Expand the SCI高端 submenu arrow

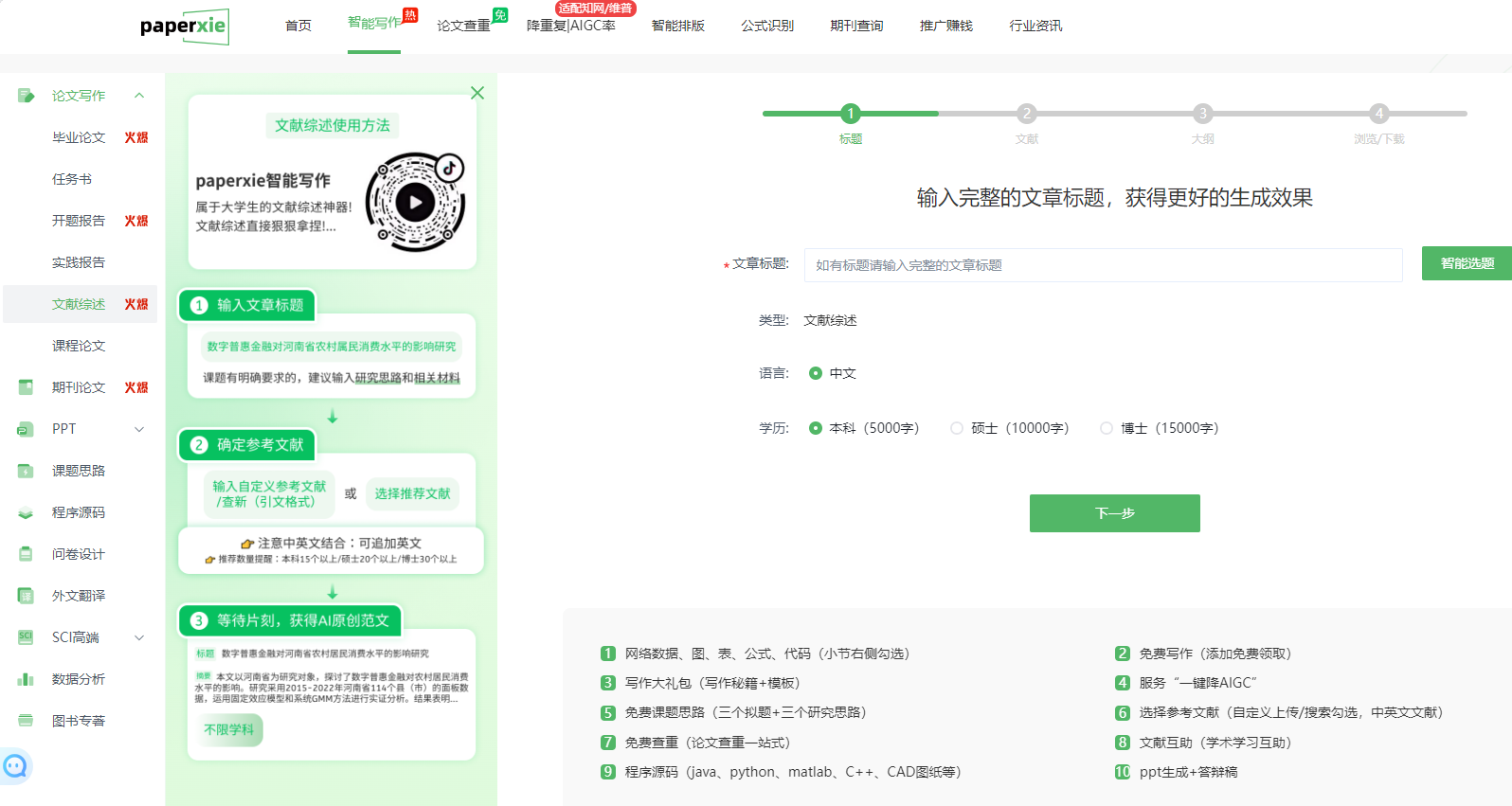(x=139, y=637)
